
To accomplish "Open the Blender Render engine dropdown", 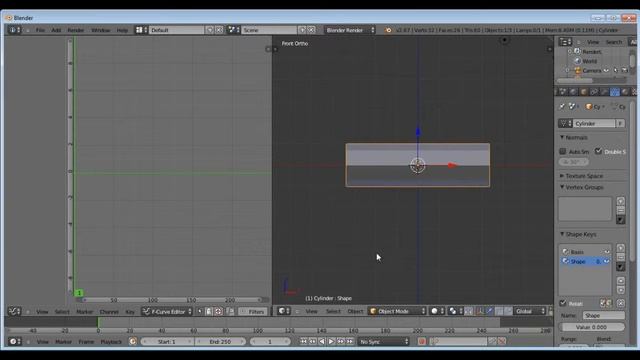I will [x=350, y=30].
